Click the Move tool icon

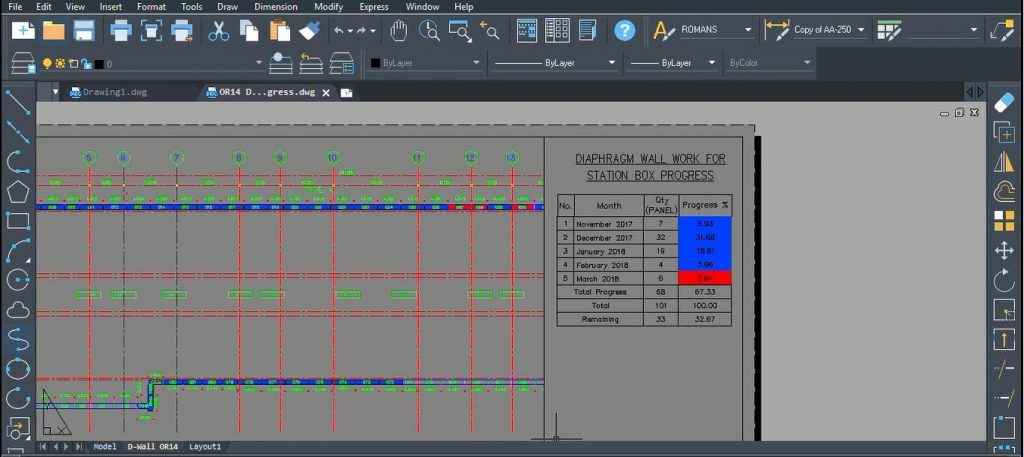coord(1004,250)
